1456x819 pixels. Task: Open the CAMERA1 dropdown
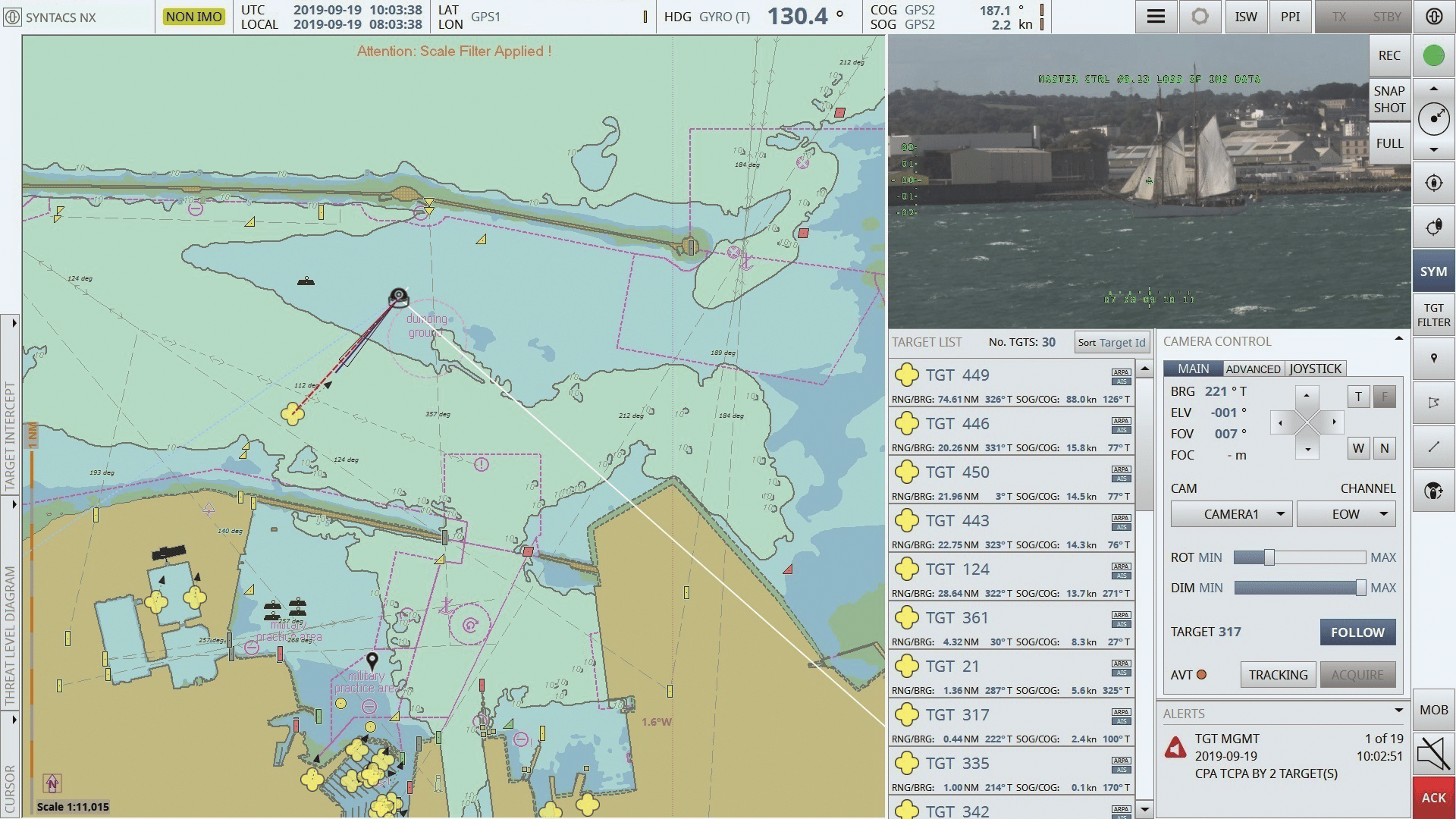coord(1231,514)
